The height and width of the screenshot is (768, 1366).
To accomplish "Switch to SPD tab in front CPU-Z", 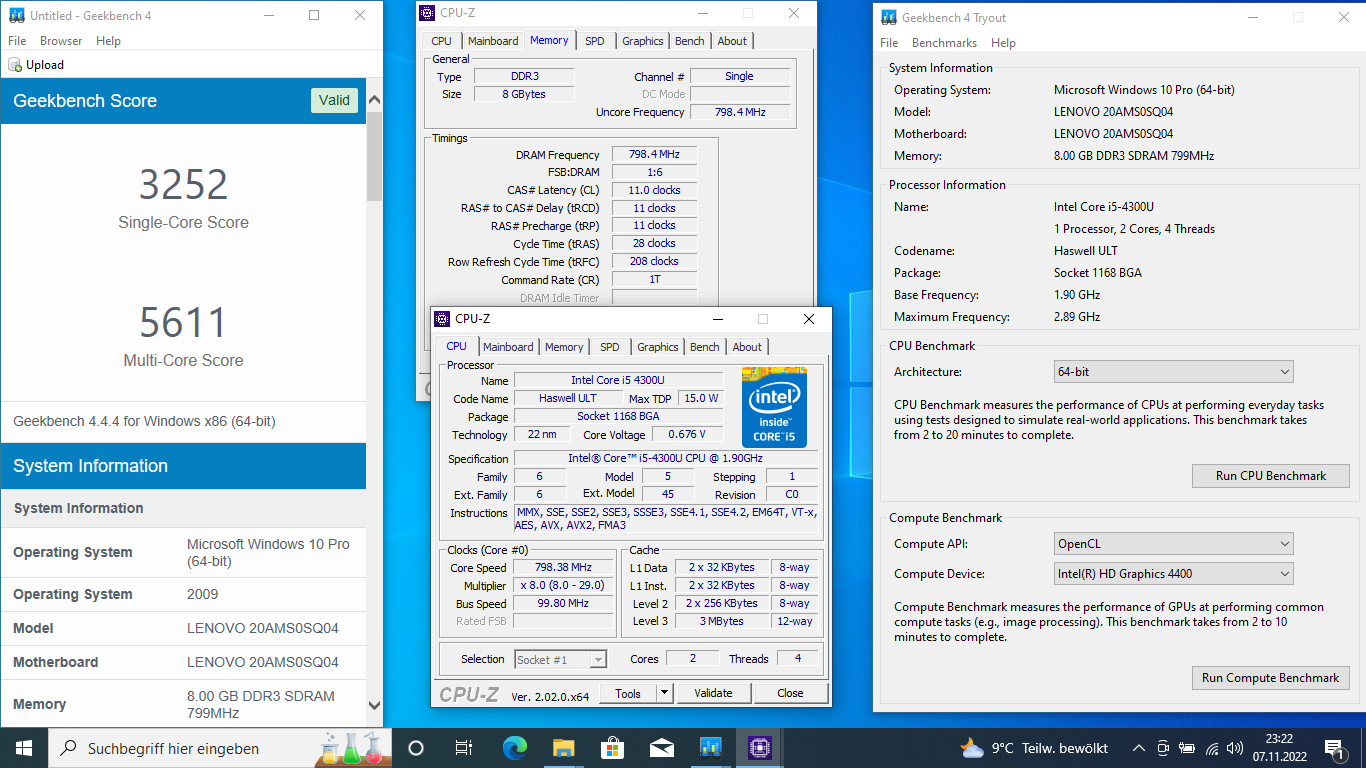I will click(x=610, y=347).
